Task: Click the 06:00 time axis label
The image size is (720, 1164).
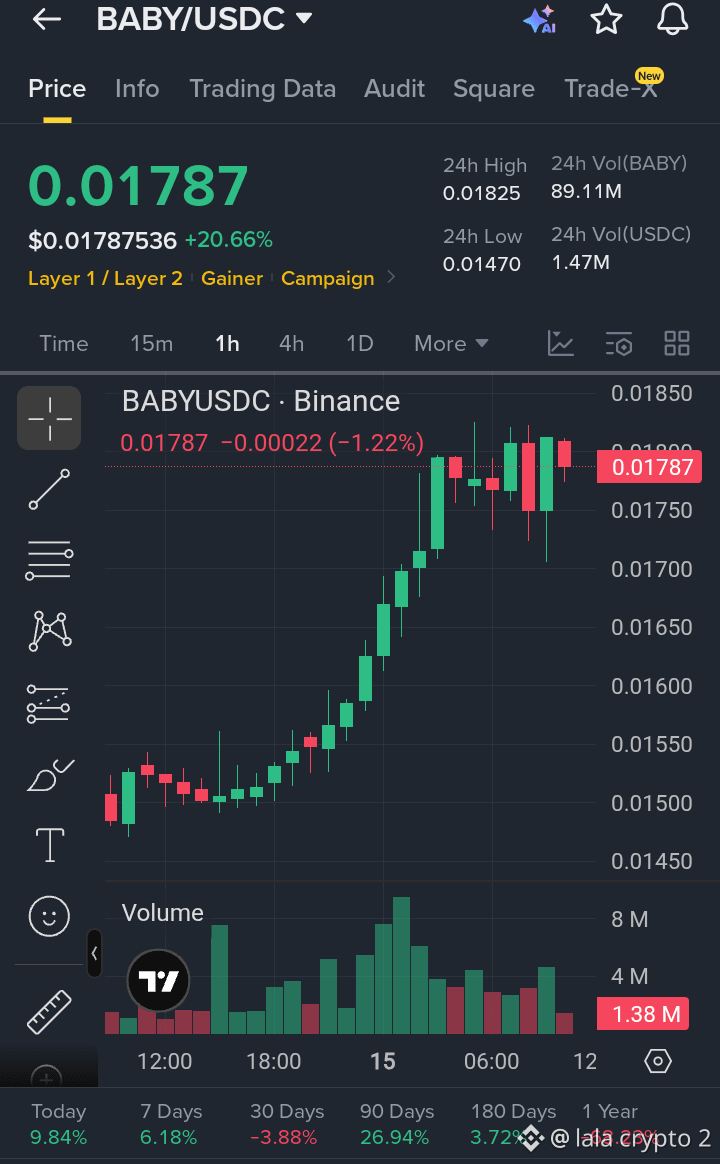Action: (491, 1062)
